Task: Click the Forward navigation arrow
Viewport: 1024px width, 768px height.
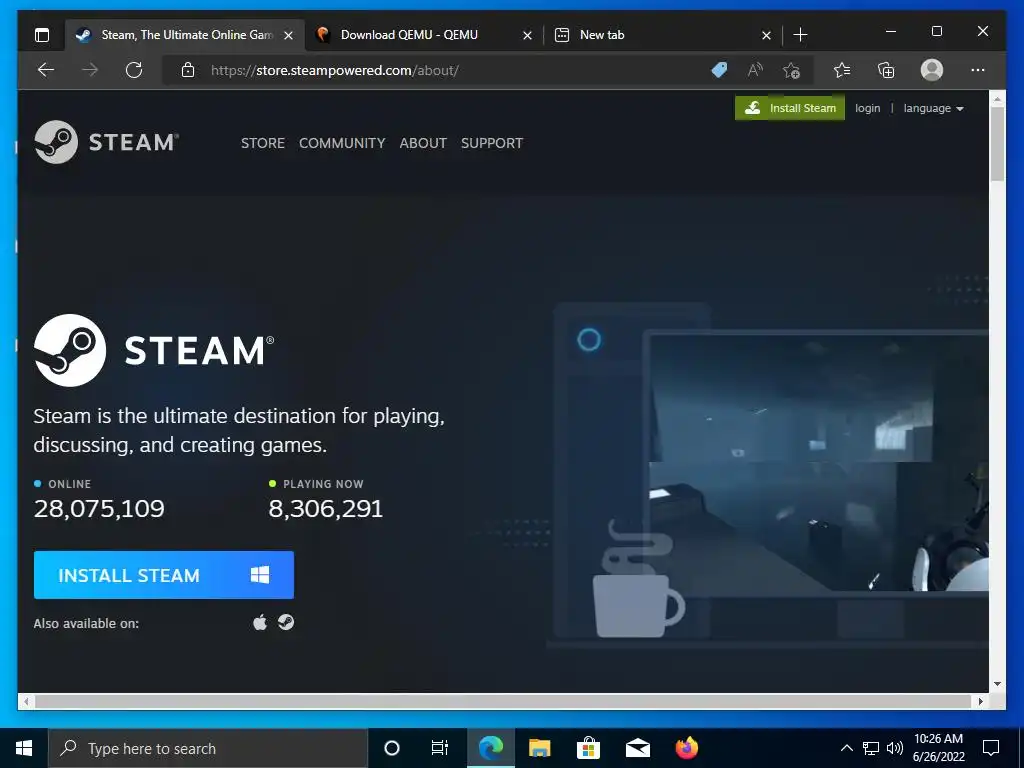Action: [90, 70]
